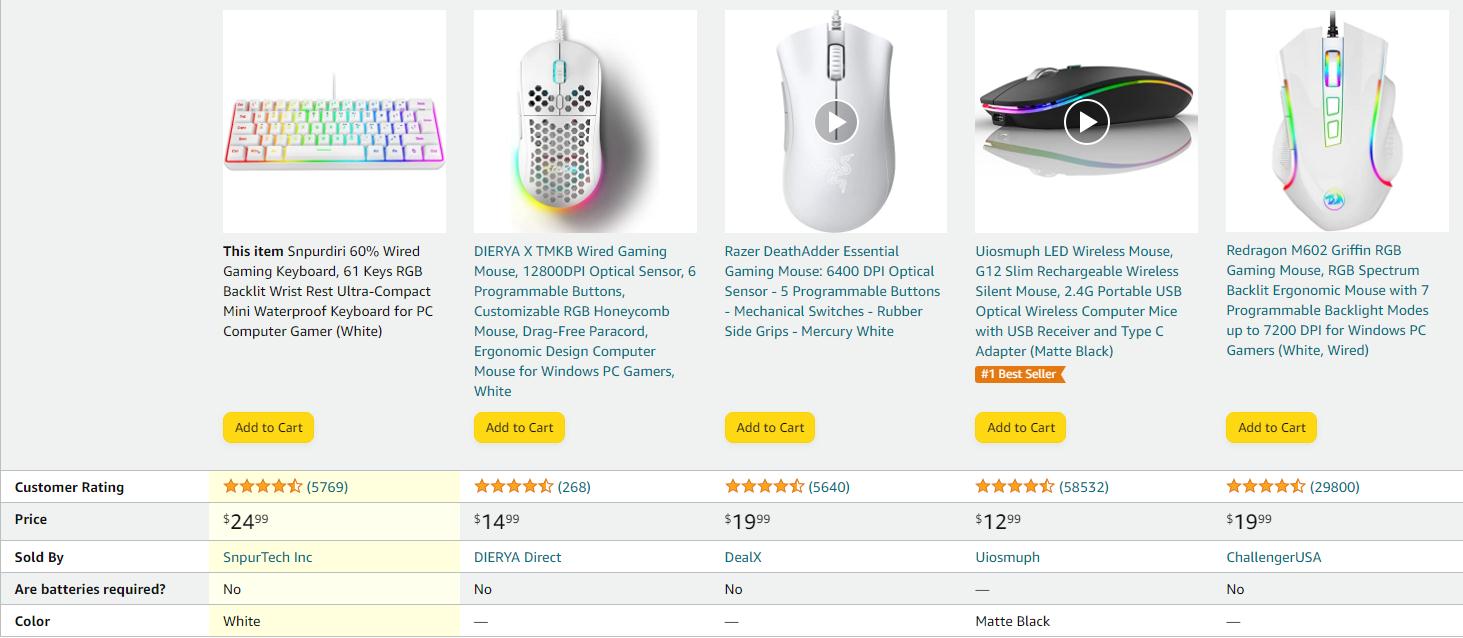Click star rating of Snpurdiri keyboard
The height and width of the screenshot is (638, 1463).
(x=262, y=487)
